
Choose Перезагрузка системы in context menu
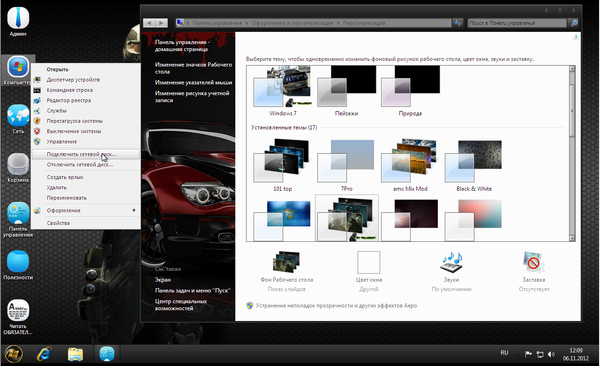[86, 121]
